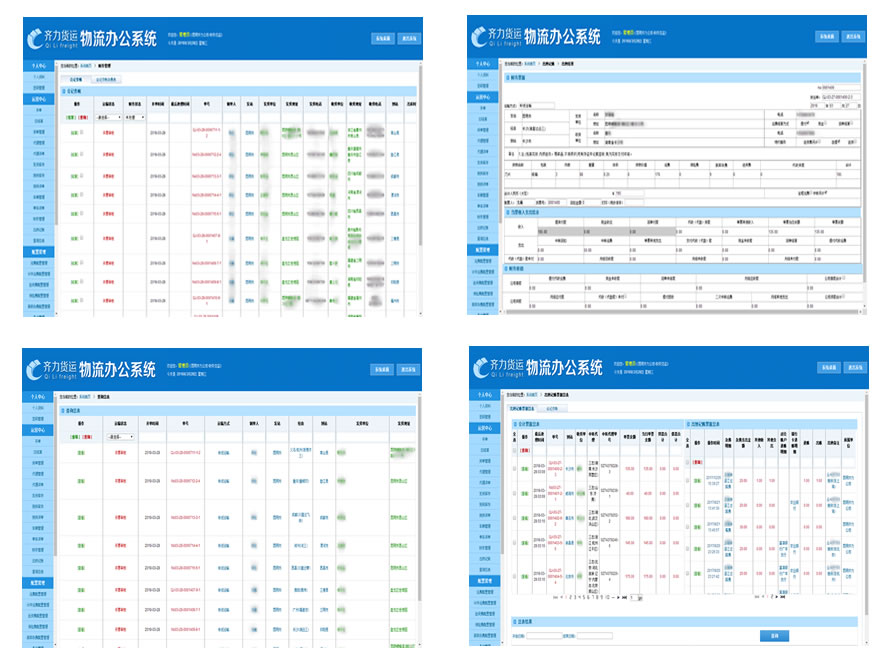
Task: Click first search input field in bottom-right panel
Action: (542, 635)
